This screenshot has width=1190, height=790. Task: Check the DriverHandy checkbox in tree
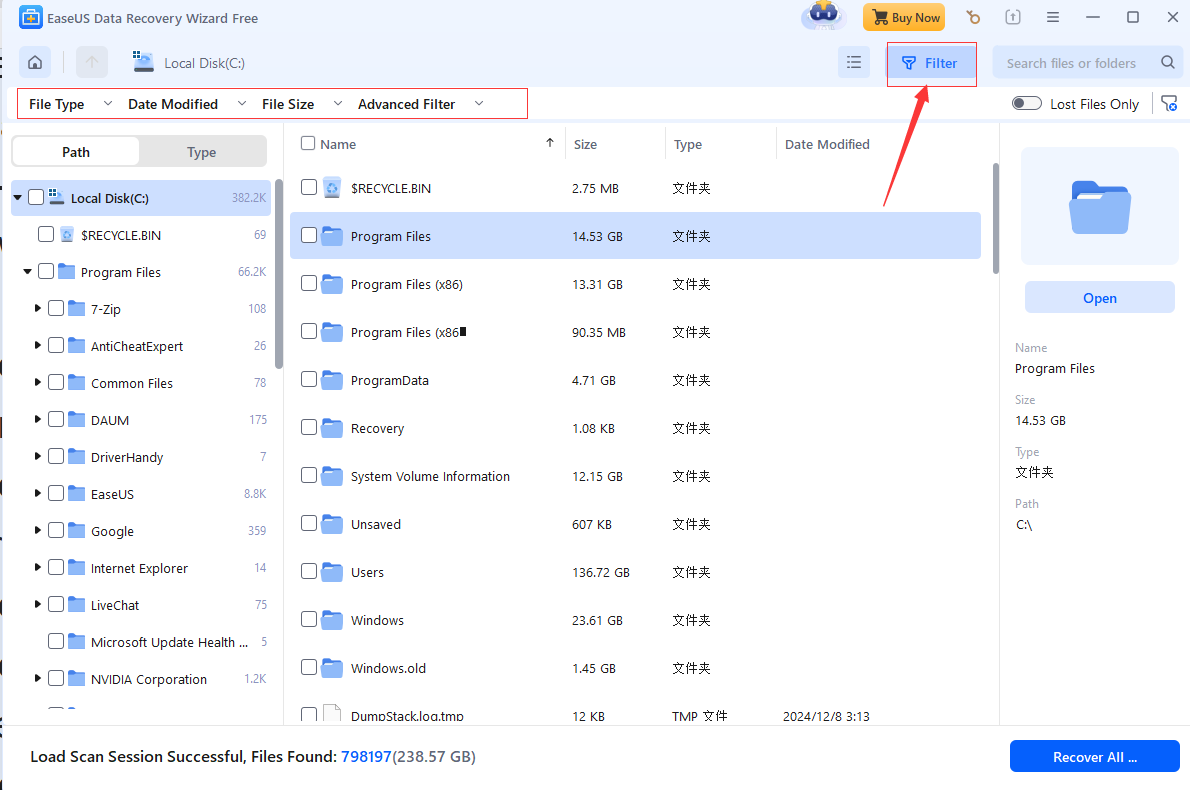pyautogui.click(x=56, y=457)
